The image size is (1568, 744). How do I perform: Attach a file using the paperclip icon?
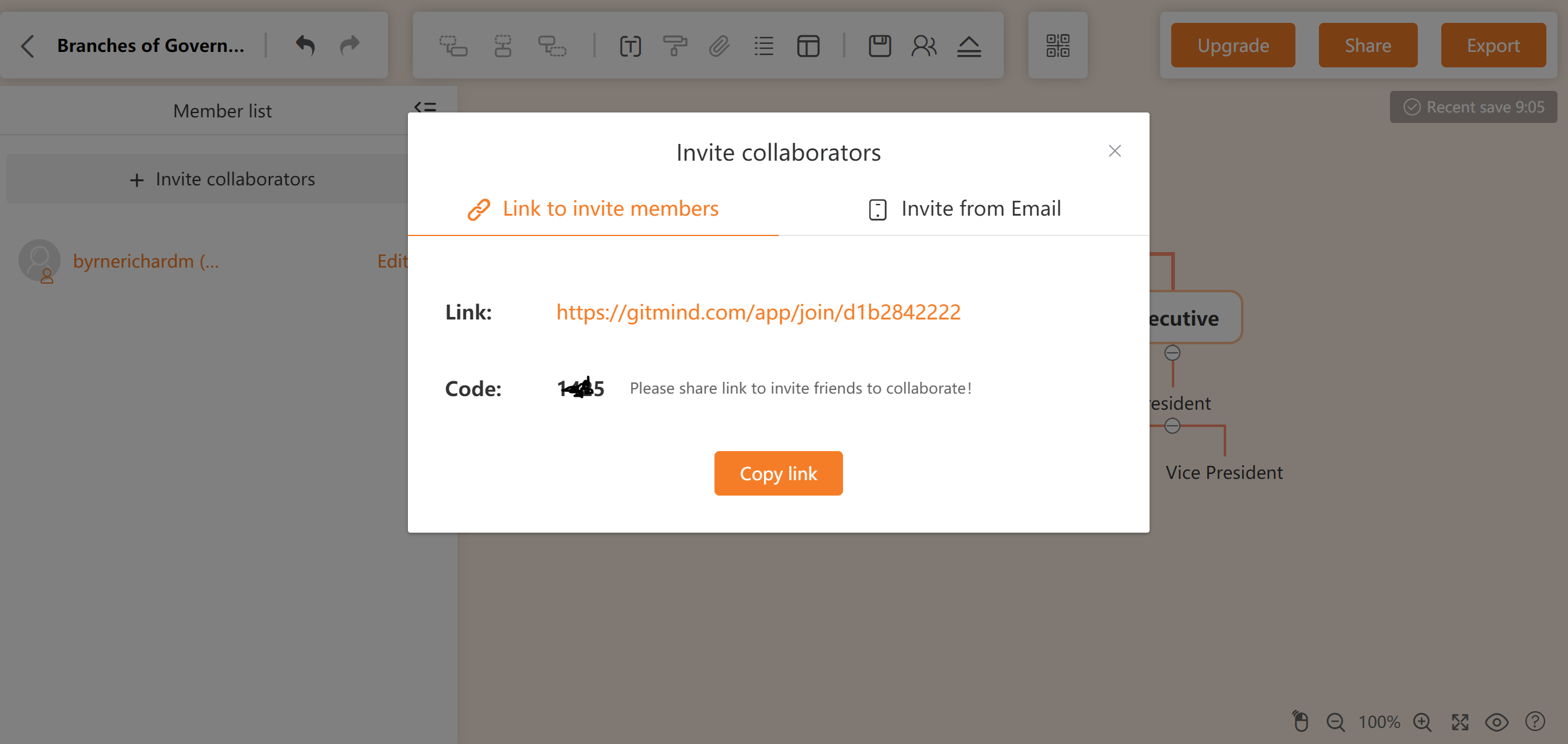coord(718,45)
